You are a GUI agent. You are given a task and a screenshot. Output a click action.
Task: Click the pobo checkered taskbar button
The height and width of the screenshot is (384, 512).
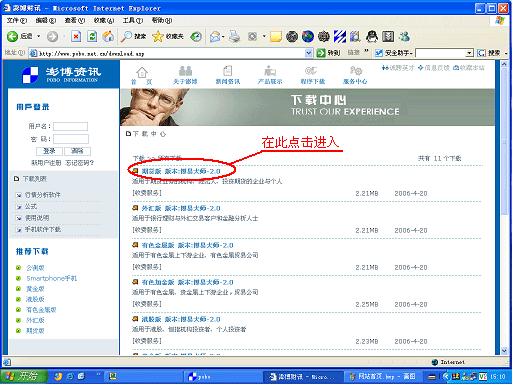point(222,377)
